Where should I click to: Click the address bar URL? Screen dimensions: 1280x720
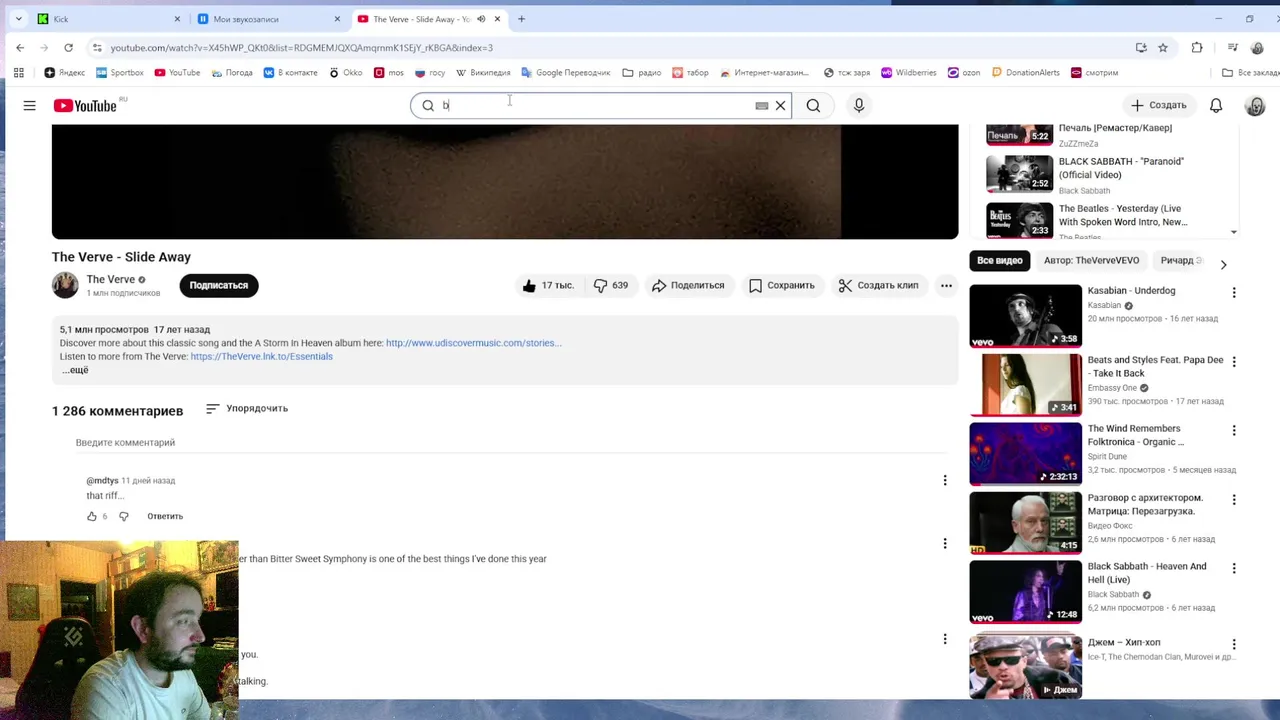coord(301,48)
